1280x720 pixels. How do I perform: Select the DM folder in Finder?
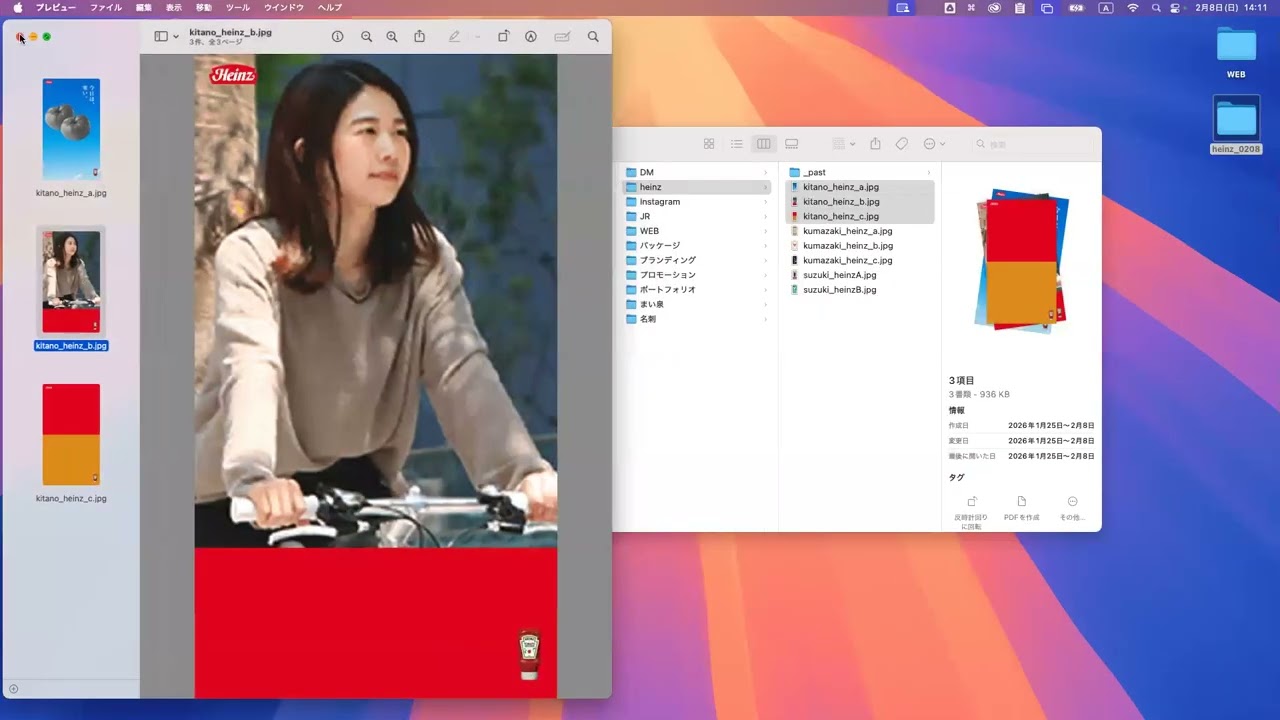pyautogui.click(x=696, y=172)
